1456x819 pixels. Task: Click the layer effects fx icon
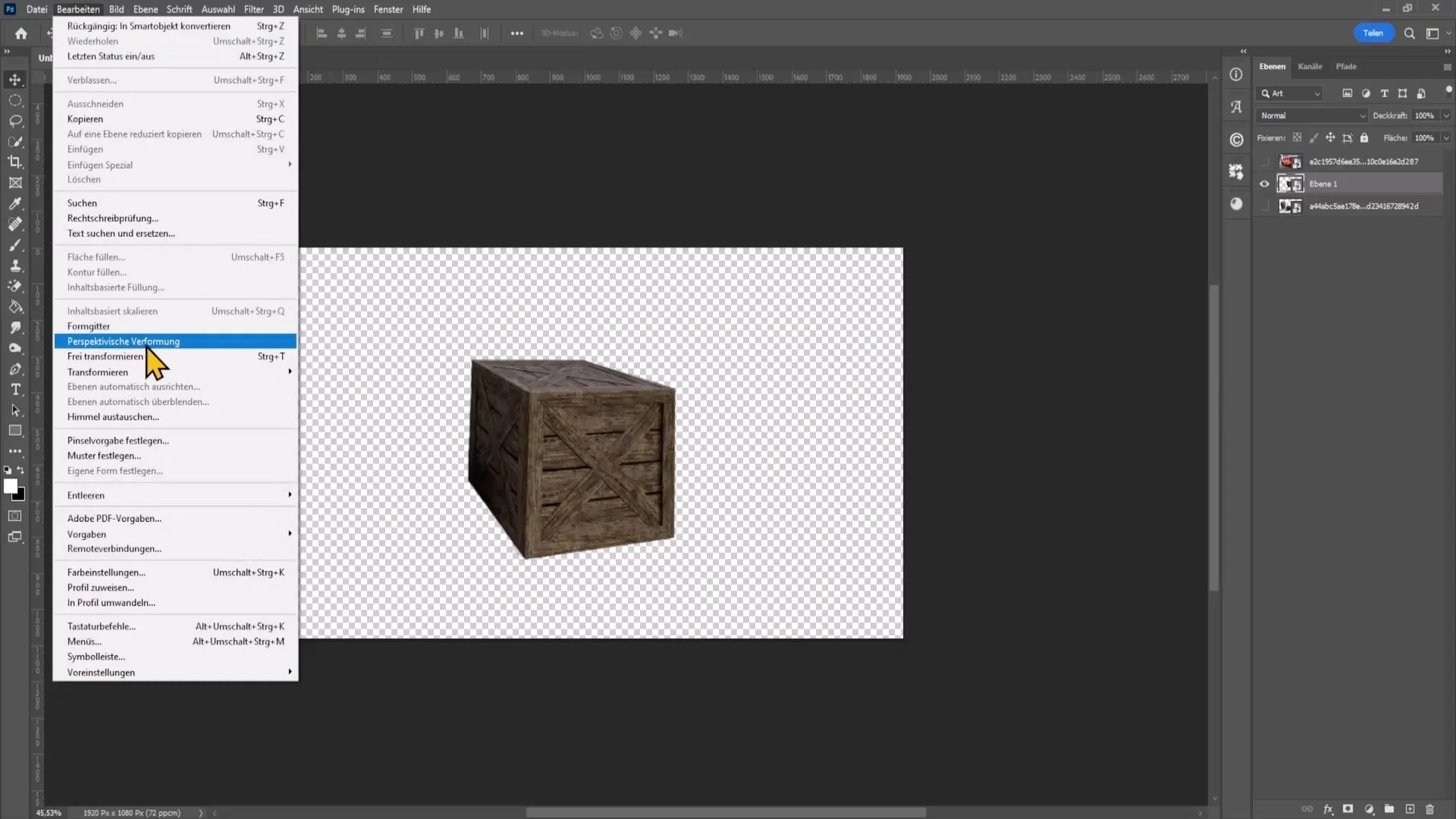pos(1328,809)
